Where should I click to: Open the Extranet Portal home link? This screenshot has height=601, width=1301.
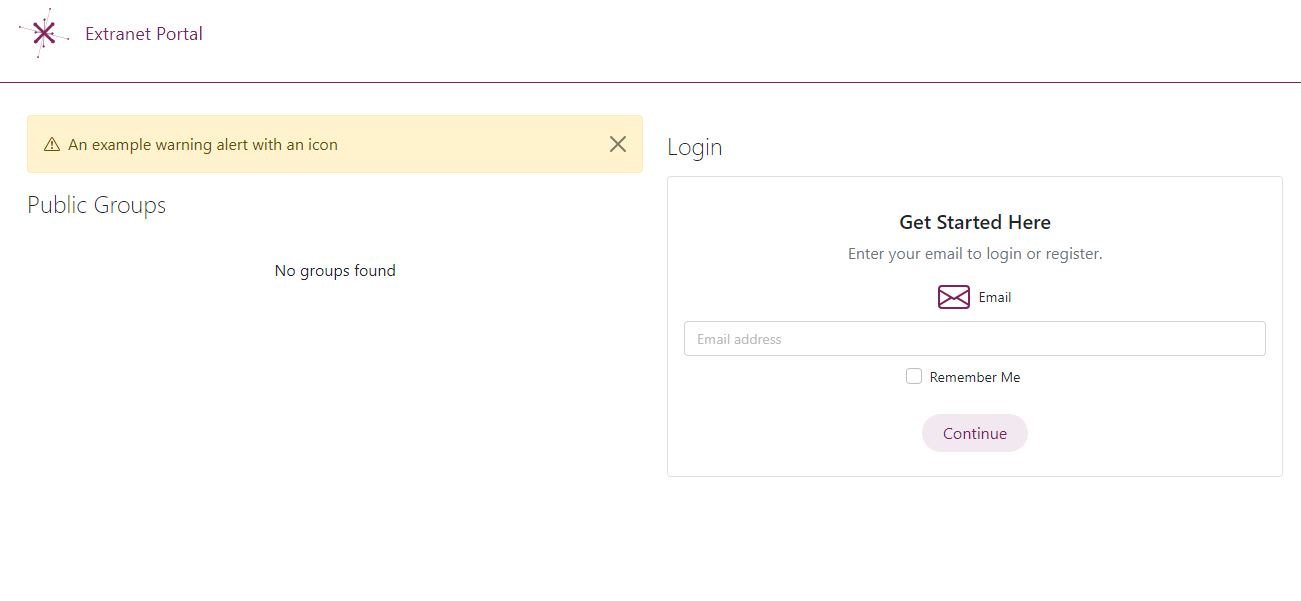click(x=143, y=33)
